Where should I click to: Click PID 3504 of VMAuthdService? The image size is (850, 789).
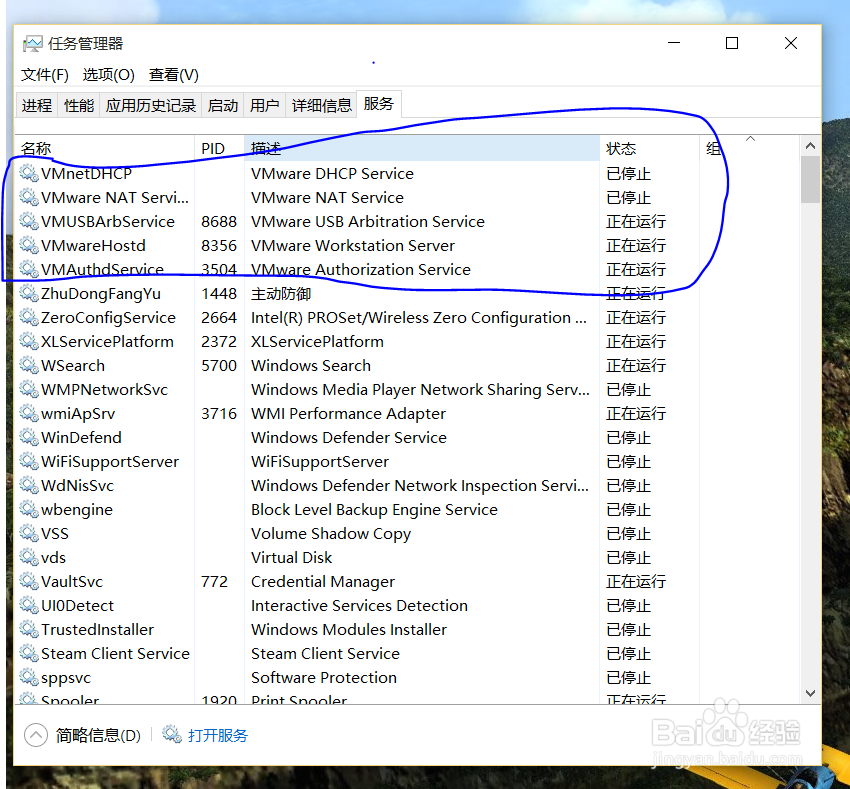219,270
